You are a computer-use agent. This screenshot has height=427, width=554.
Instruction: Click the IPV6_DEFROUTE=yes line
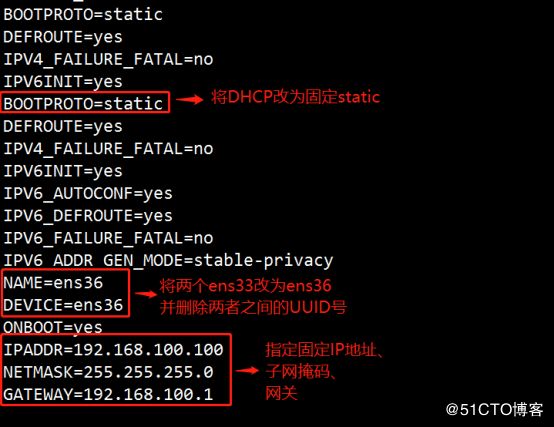(x=88, y=216)
